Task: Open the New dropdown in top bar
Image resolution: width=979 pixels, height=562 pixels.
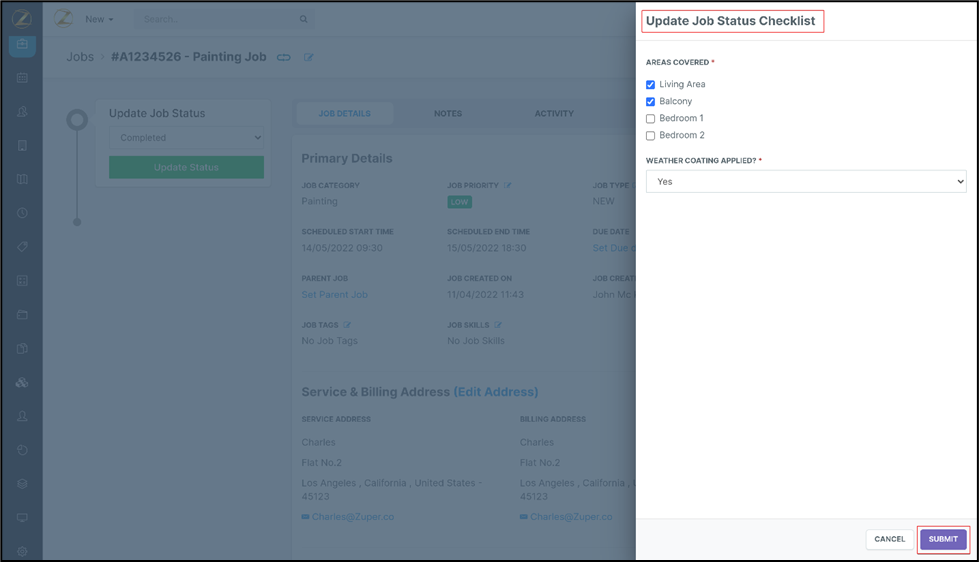Action: tap(99, 19)
